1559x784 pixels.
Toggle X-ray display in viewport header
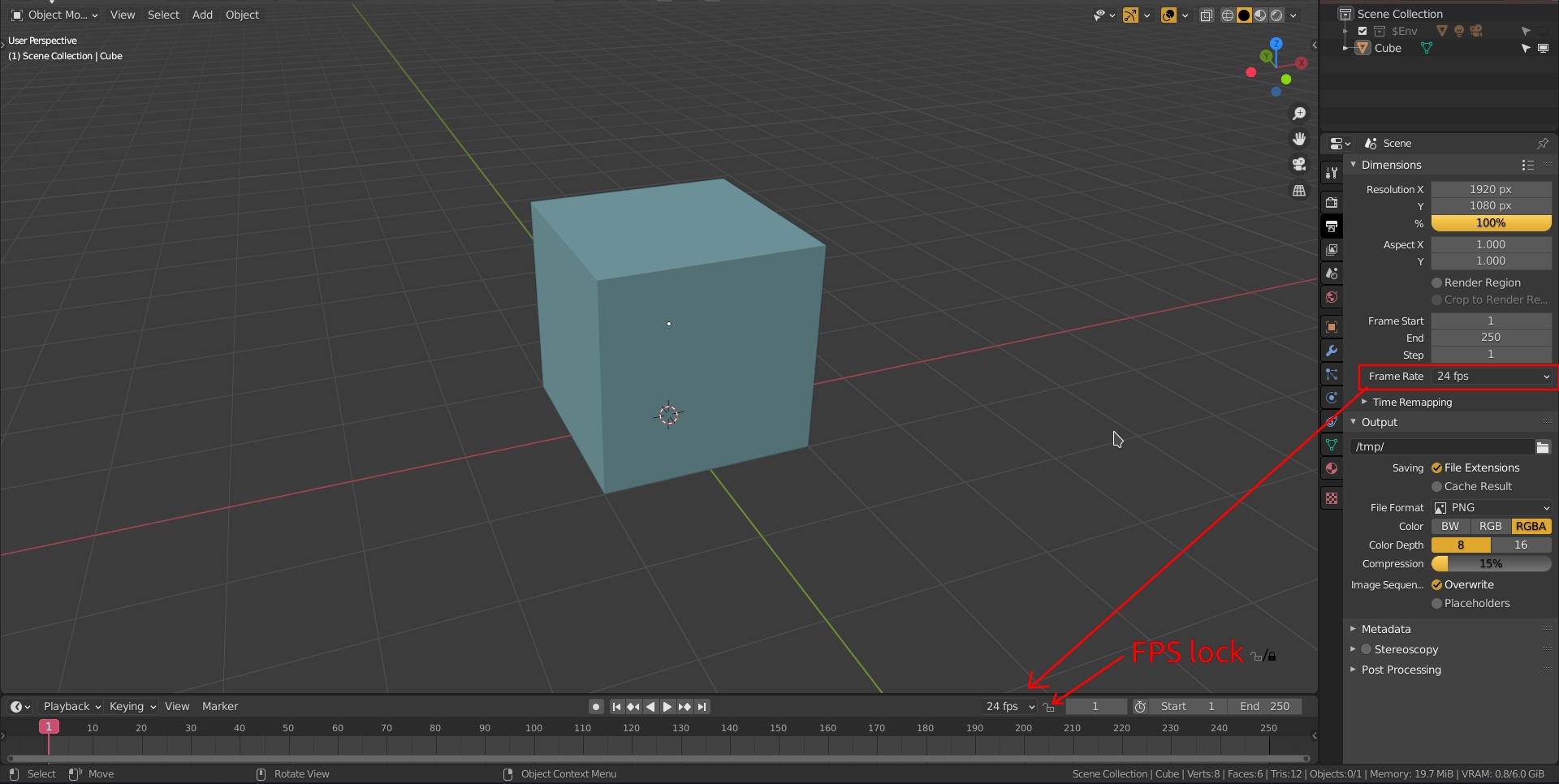click(1207, 15)
